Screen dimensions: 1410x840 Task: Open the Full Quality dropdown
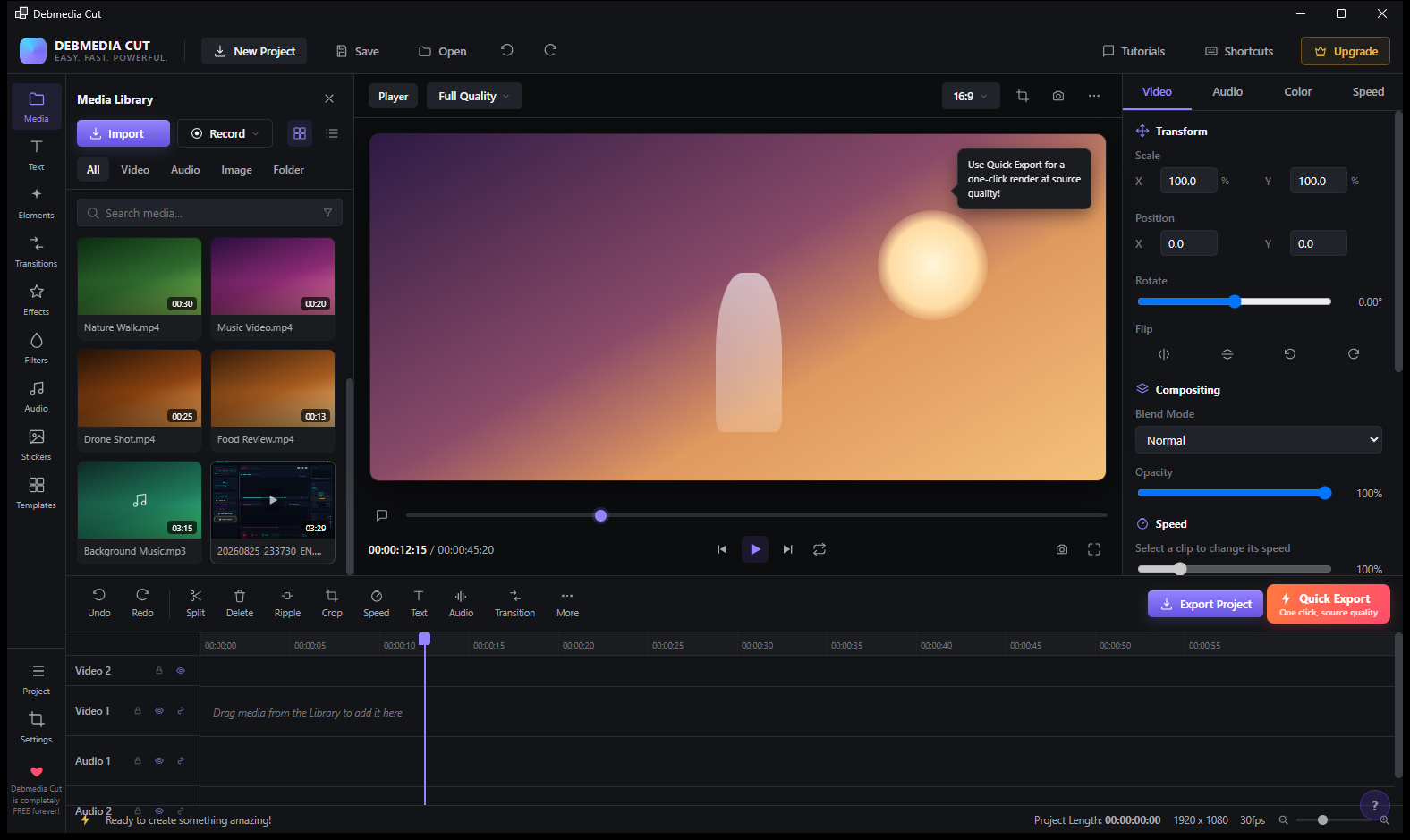pos(474,96)
